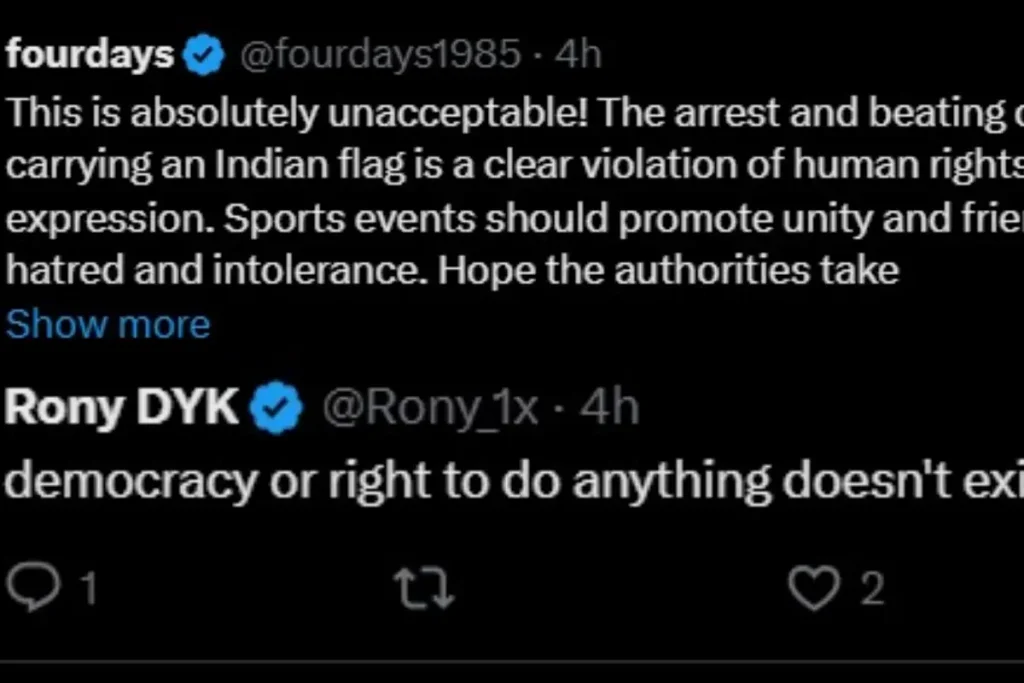
Task: Open the fourdays profile name
Action: click(90, 54)
